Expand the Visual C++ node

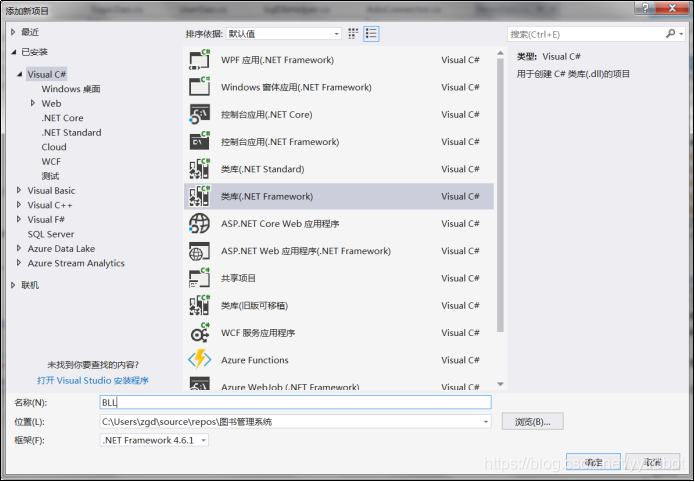19,204
